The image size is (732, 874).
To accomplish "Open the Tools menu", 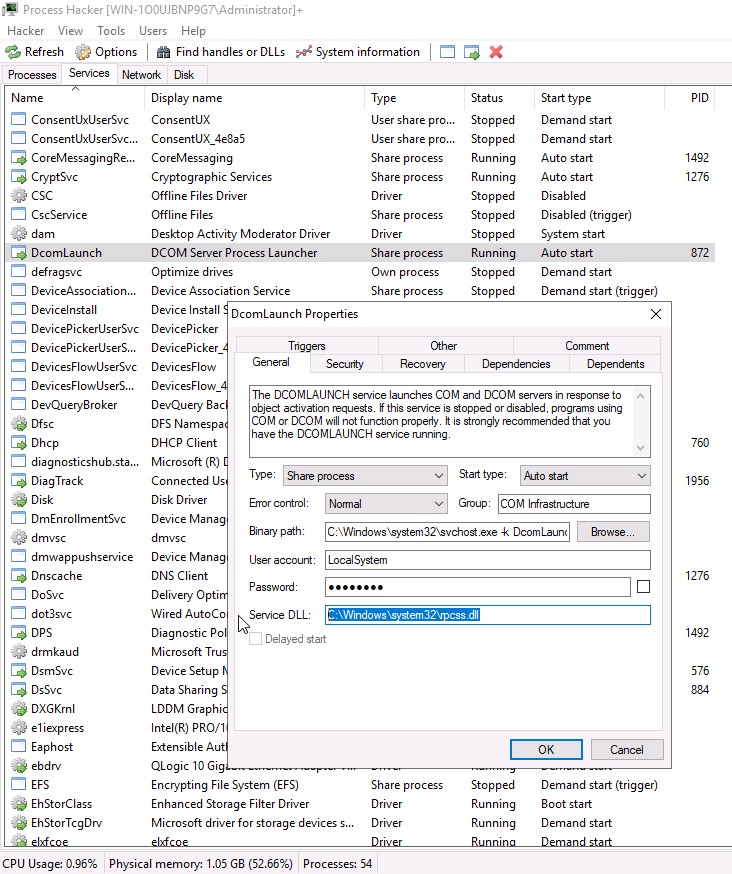I will (111, 31).
